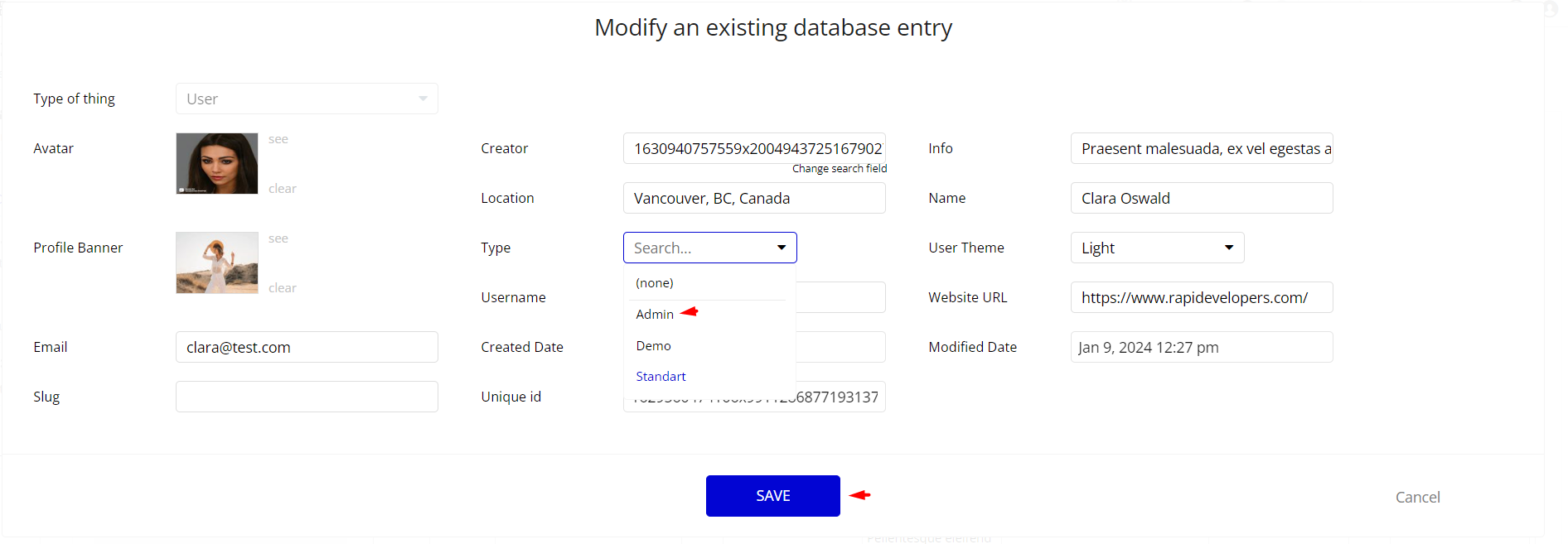Choose the Demo option in Type list
The height and width of the screenshot is (544, 1568).
coord(653,345)
